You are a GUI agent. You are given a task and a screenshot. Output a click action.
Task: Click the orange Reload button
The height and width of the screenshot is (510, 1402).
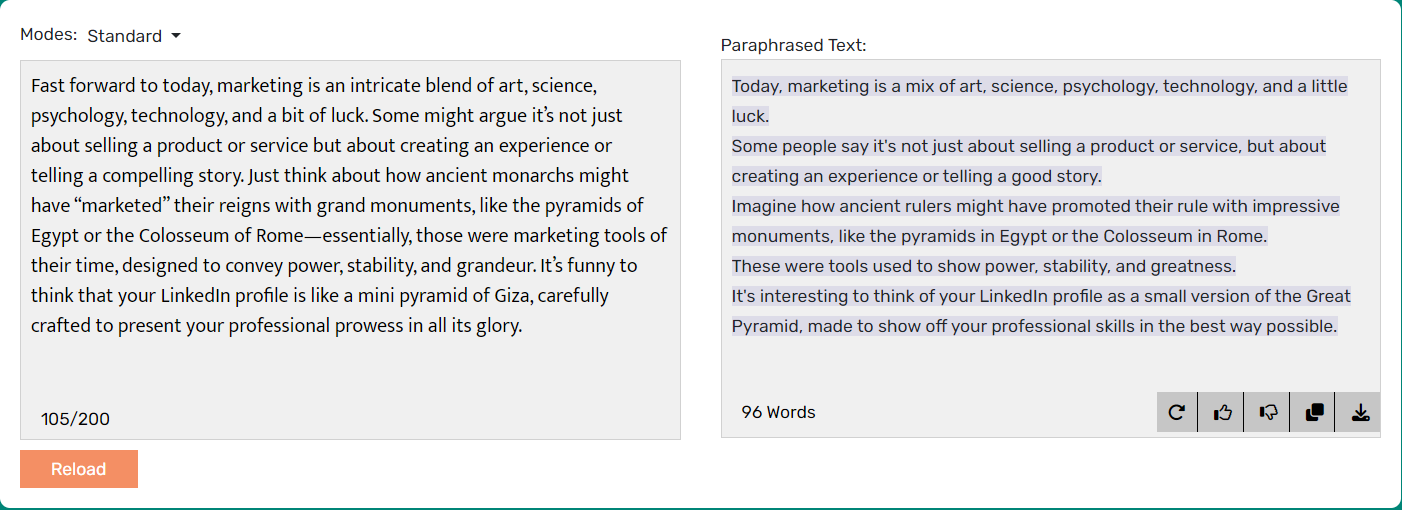(x=79, y=469)
